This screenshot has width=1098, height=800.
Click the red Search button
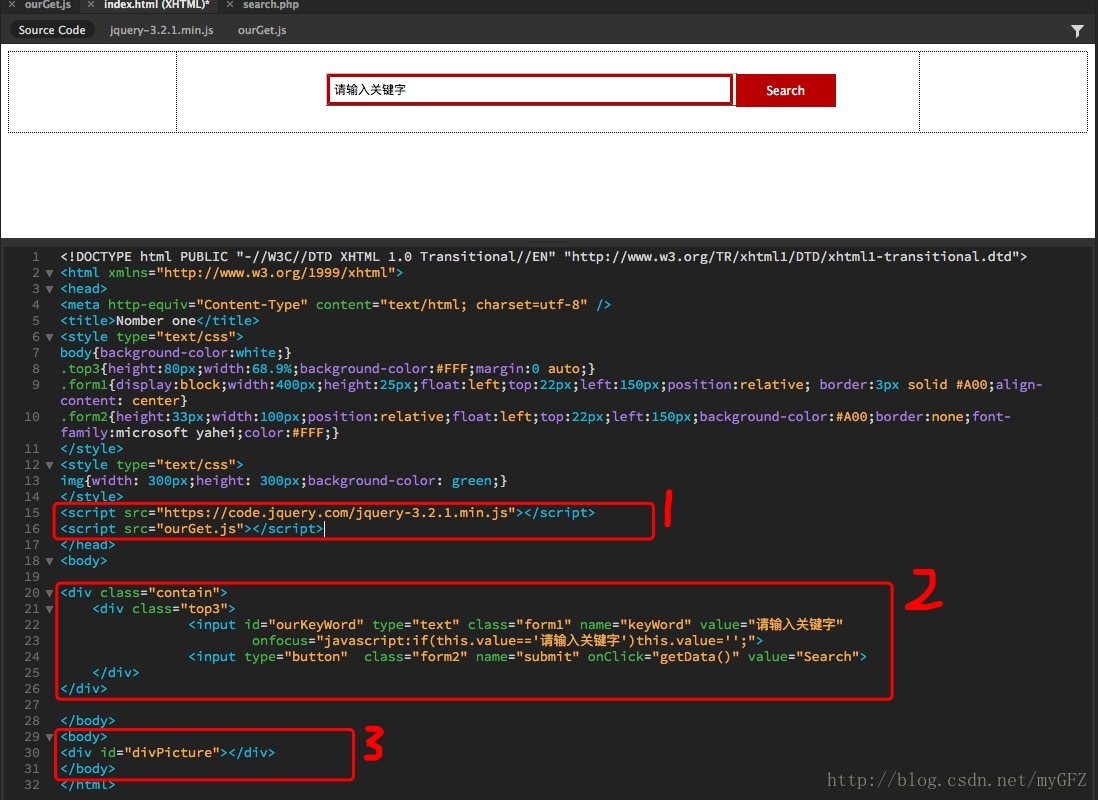786,90
